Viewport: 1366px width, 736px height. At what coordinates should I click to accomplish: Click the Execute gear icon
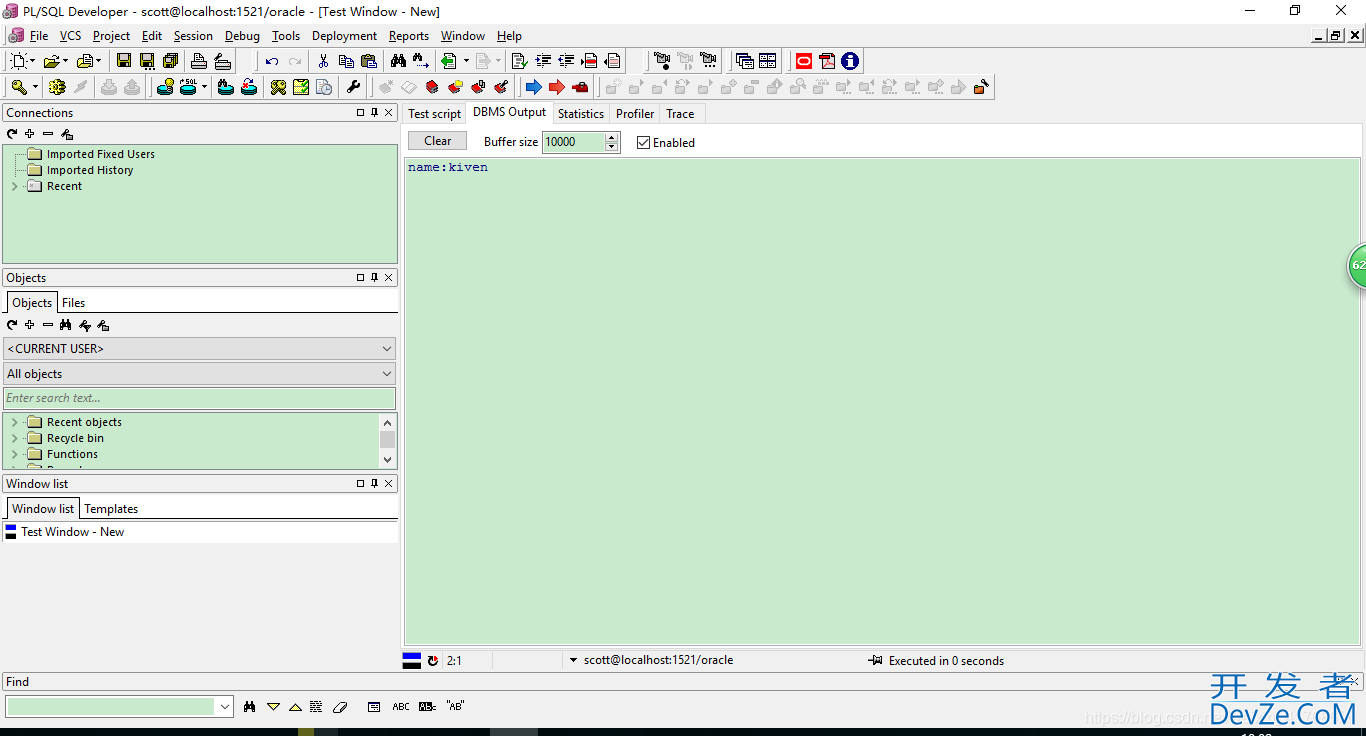pyautogui.click(x=58, y=87)
